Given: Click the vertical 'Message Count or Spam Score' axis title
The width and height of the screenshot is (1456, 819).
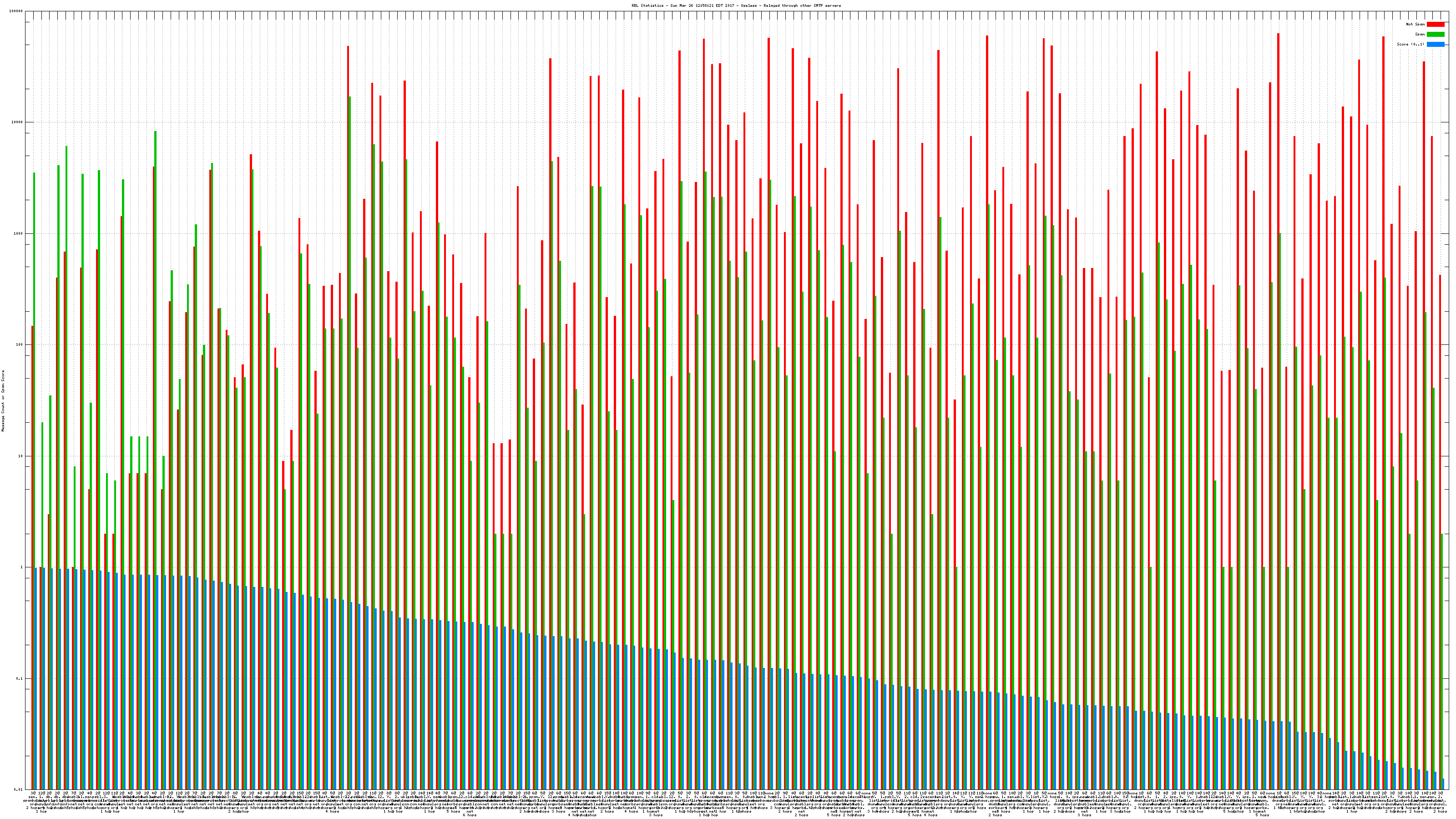Looking at the screenshot, I should click(x=3, y=401).
